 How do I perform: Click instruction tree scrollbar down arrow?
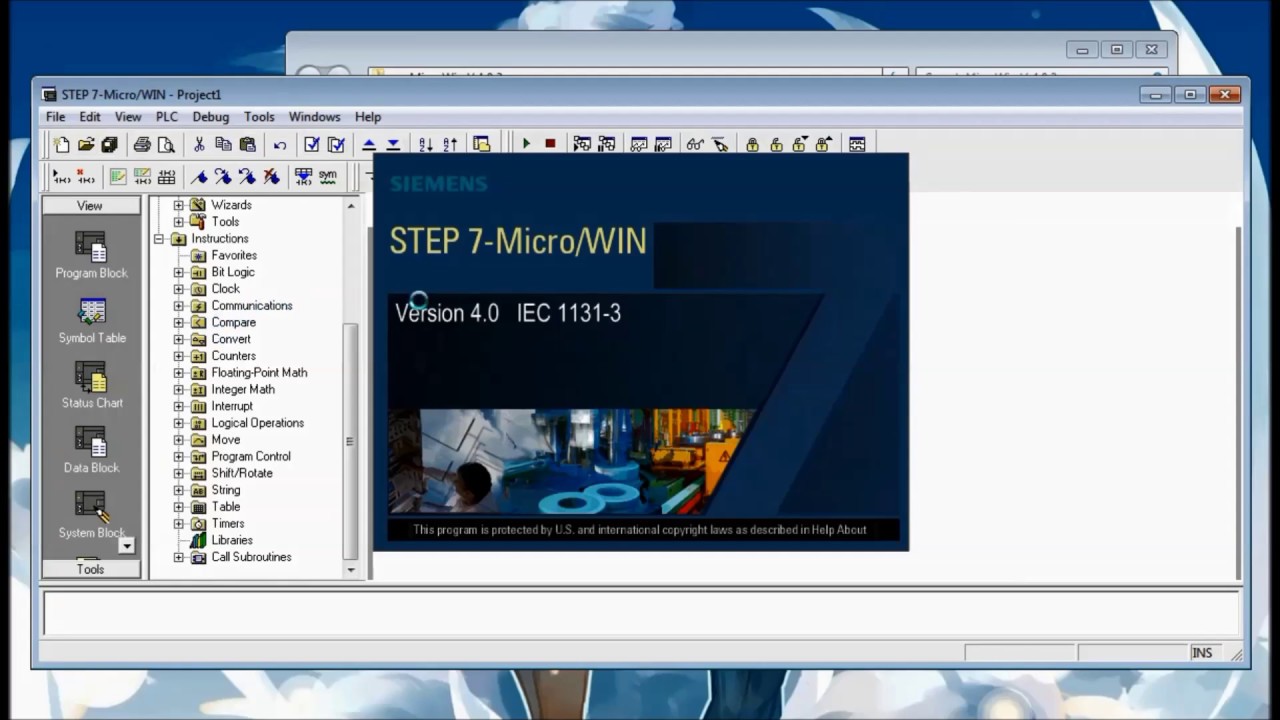click(x=351, y=570)
